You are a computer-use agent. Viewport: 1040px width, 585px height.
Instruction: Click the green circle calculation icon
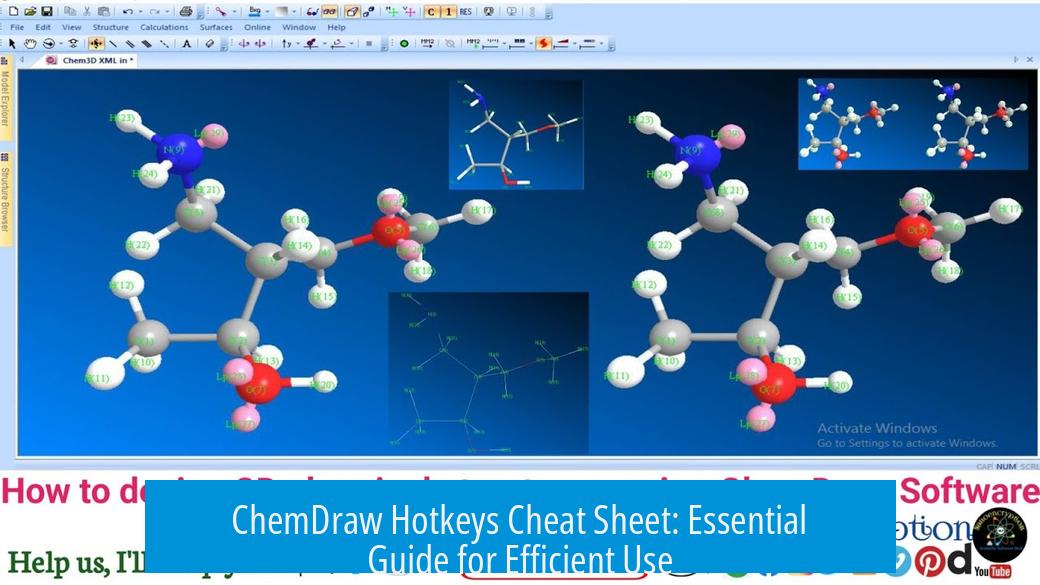pos(404,43)
